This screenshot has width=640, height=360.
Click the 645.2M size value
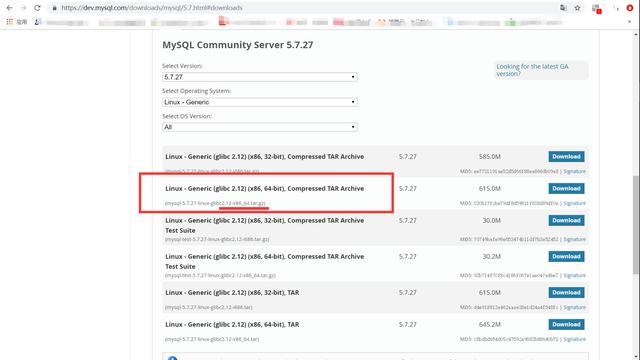[489, 324]
